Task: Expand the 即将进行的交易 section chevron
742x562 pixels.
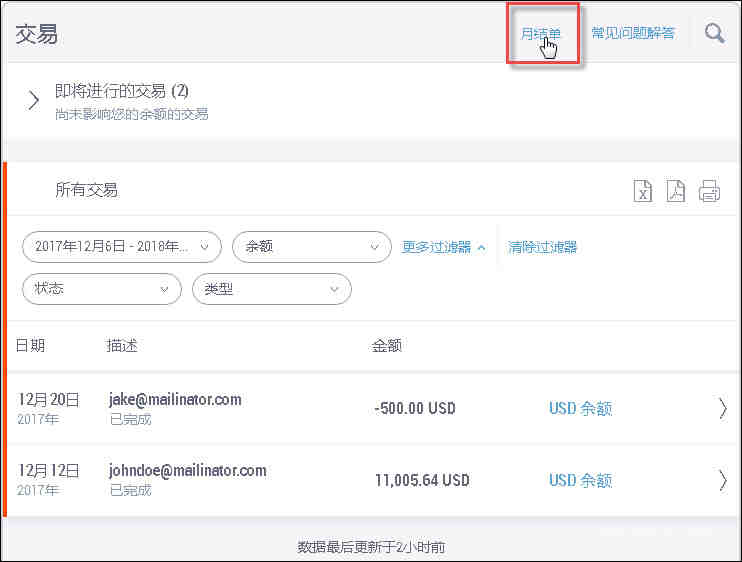Action: (x=33, y=100)
